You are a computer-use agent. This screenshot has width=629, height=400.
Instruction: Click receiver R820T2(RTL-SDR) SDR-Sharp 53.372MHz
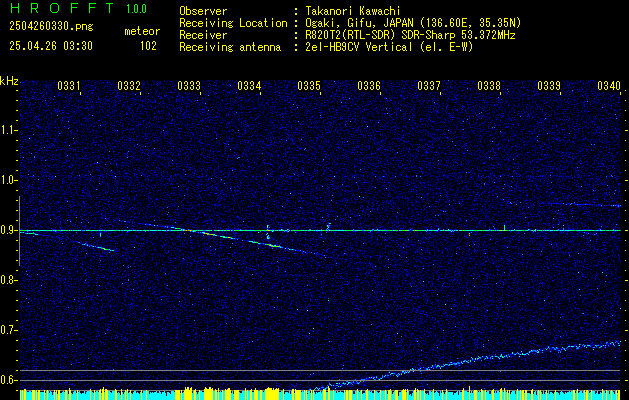point(410,35)
